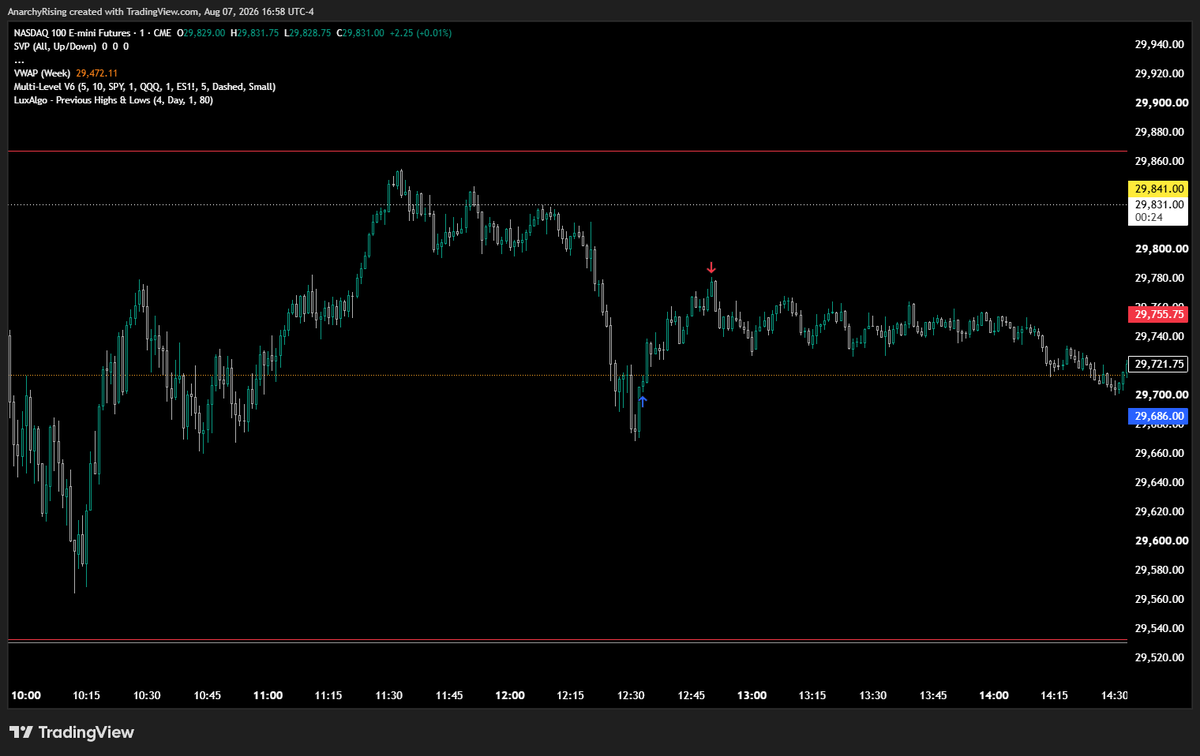Click the 12:15 time axis label

pyautogui.click(x=570, y=695)
